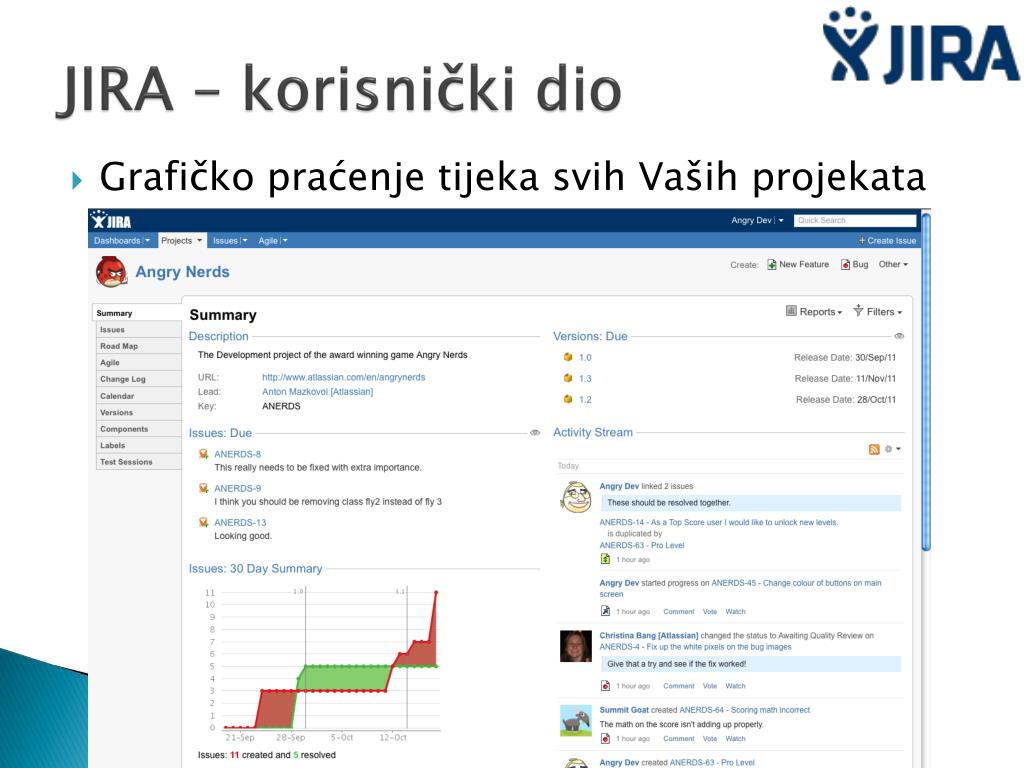Open the Reports dropdown

[814, 312]
